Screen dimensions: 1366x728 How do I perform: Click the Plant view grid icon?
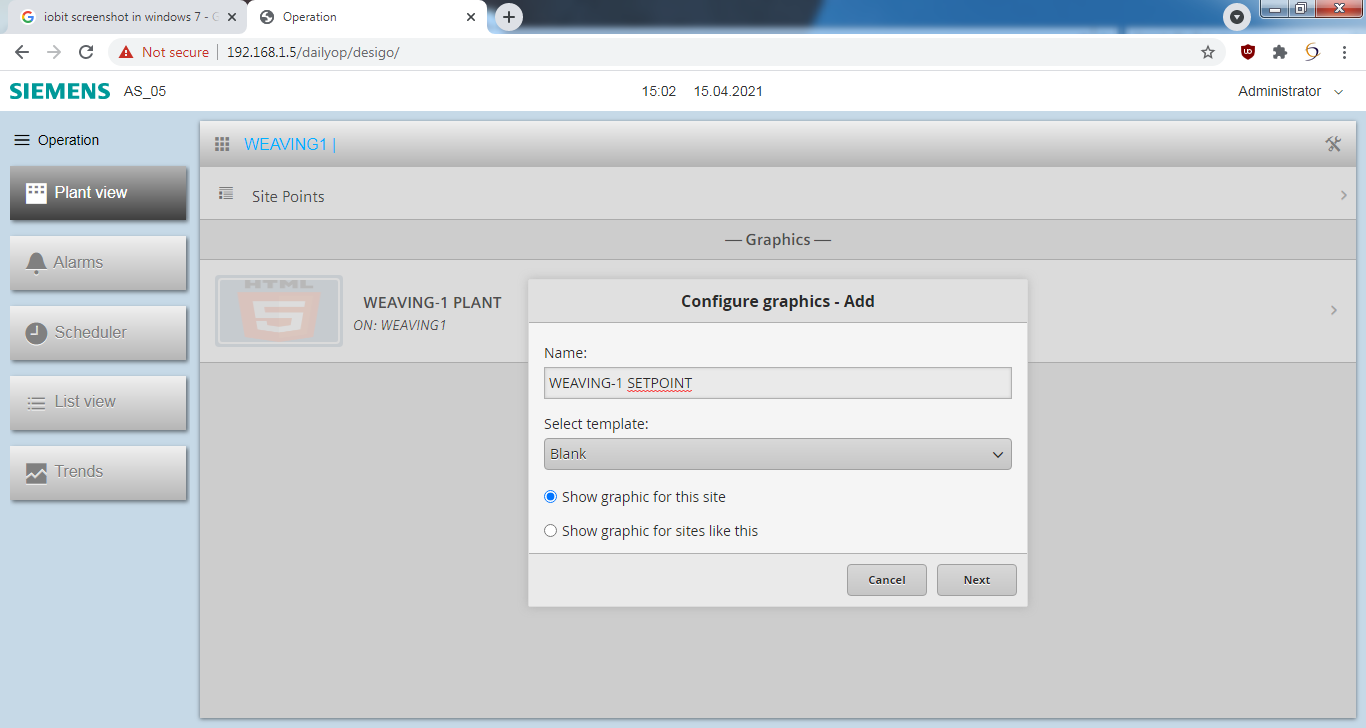click(x=36, y=193)
